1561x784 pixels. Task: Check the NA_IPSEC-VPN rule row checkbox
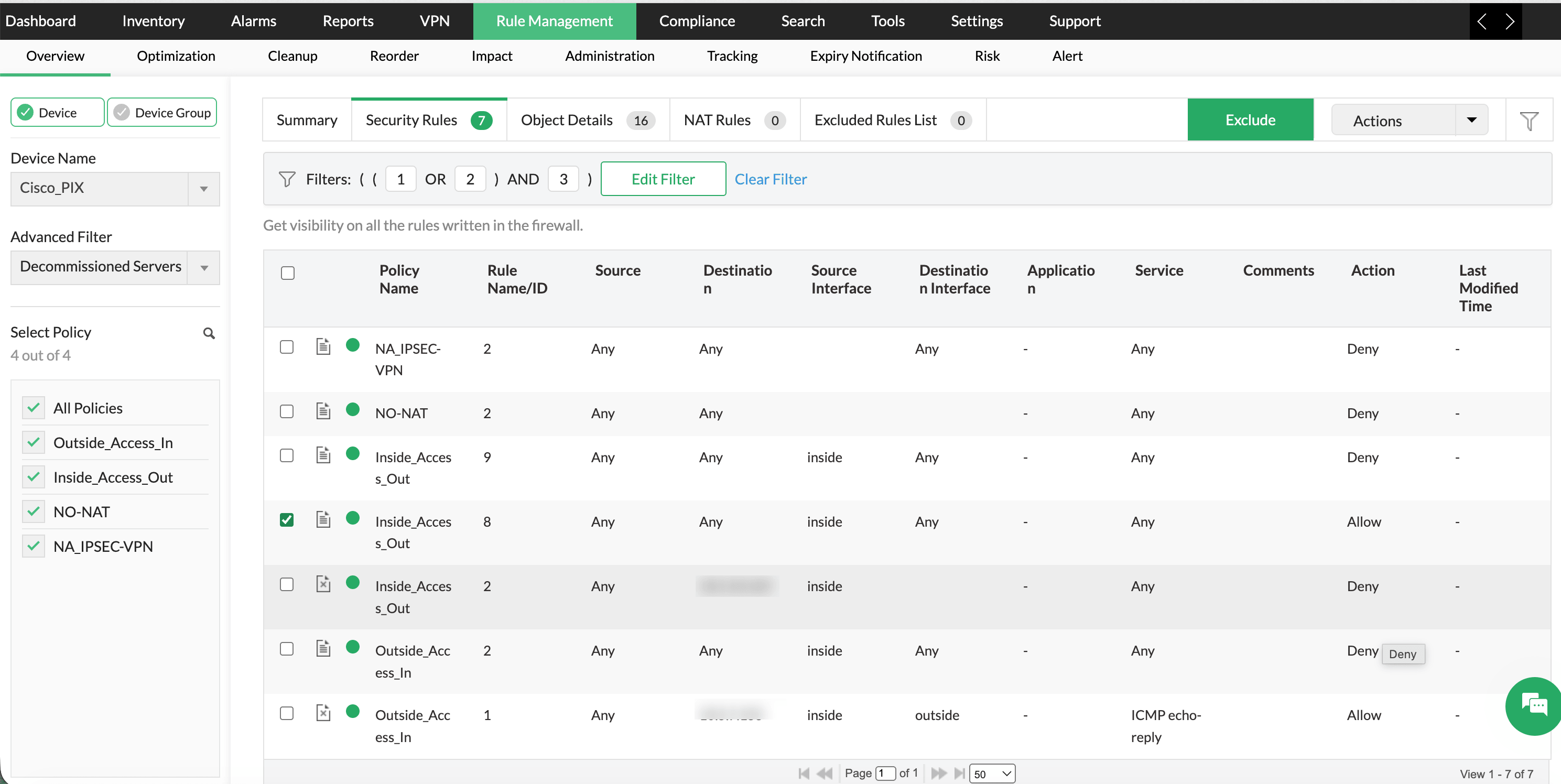287,347
